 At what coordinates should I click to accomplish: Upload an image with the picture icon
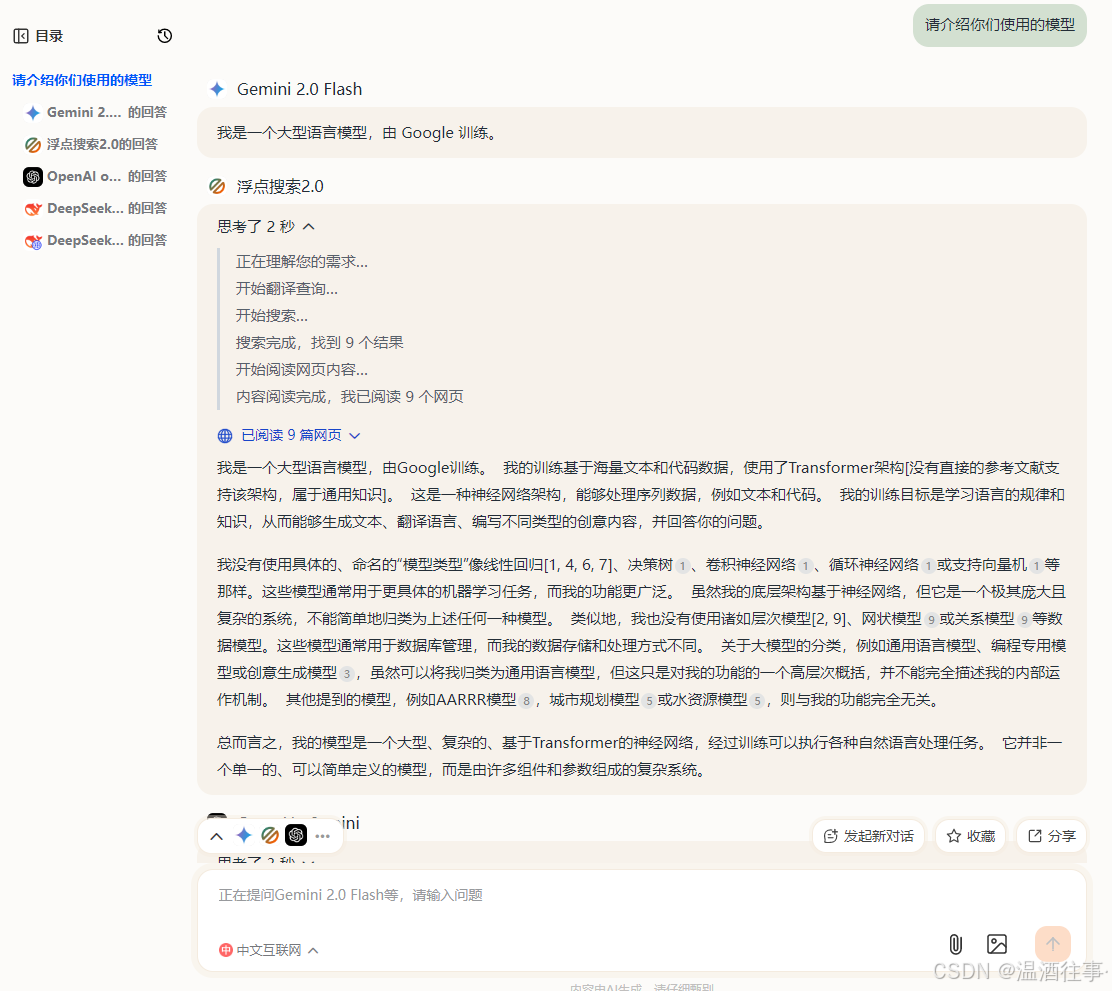click(x=997, y=944)
